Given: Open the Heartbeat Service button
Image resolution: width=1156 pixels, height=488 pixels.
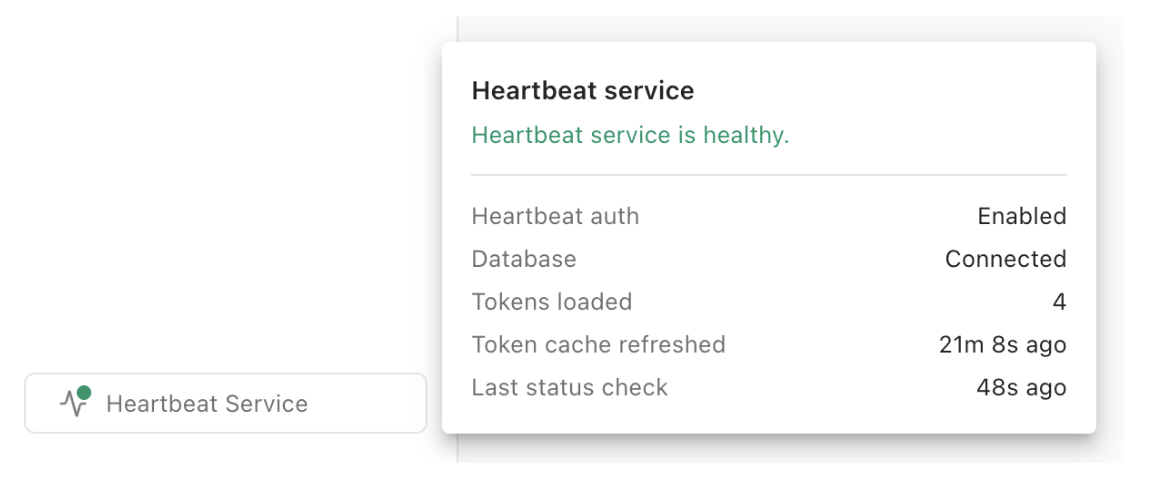Looking at the screenshot, I should 226,403.
